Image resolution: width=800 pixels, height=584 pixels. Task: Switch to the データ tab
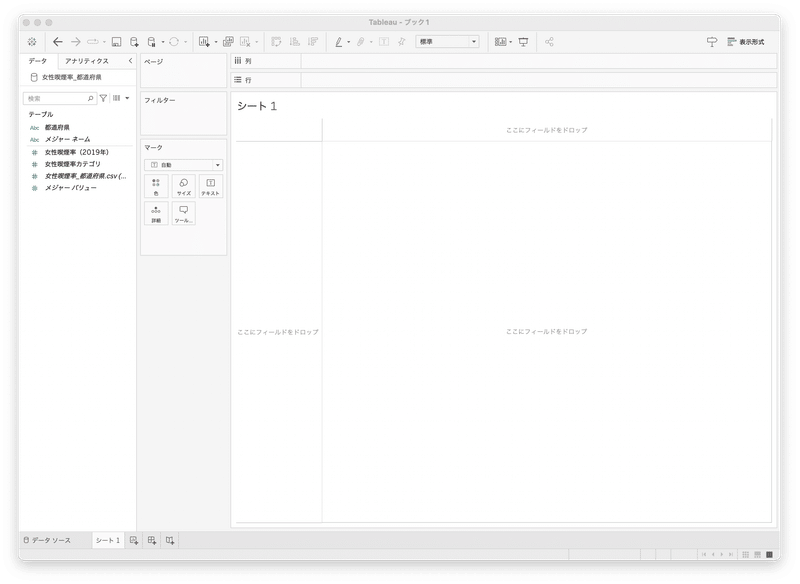coord(38,61)
